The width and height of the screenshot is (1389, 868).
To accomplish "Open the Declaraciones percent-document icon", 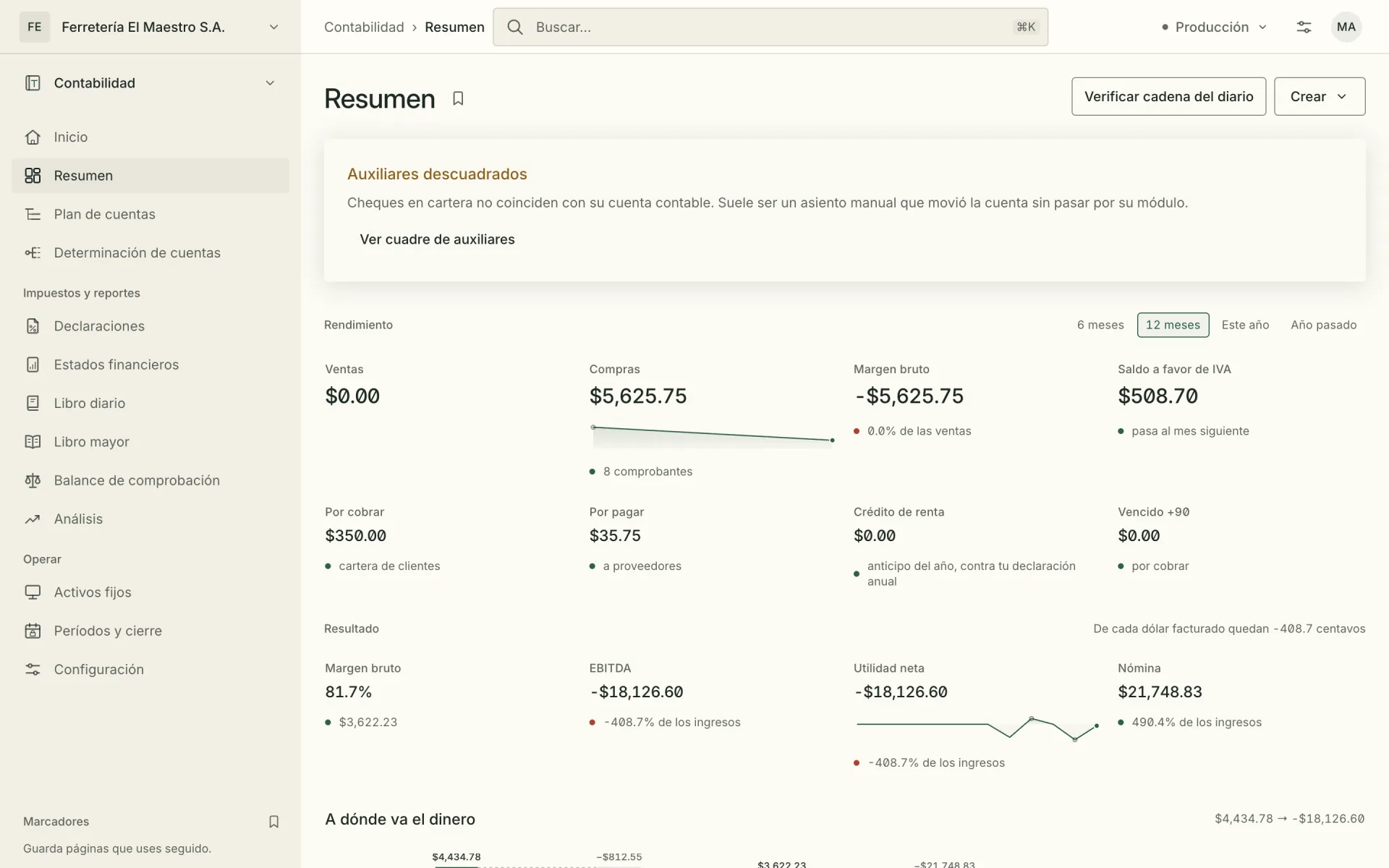I will point(33,326).
